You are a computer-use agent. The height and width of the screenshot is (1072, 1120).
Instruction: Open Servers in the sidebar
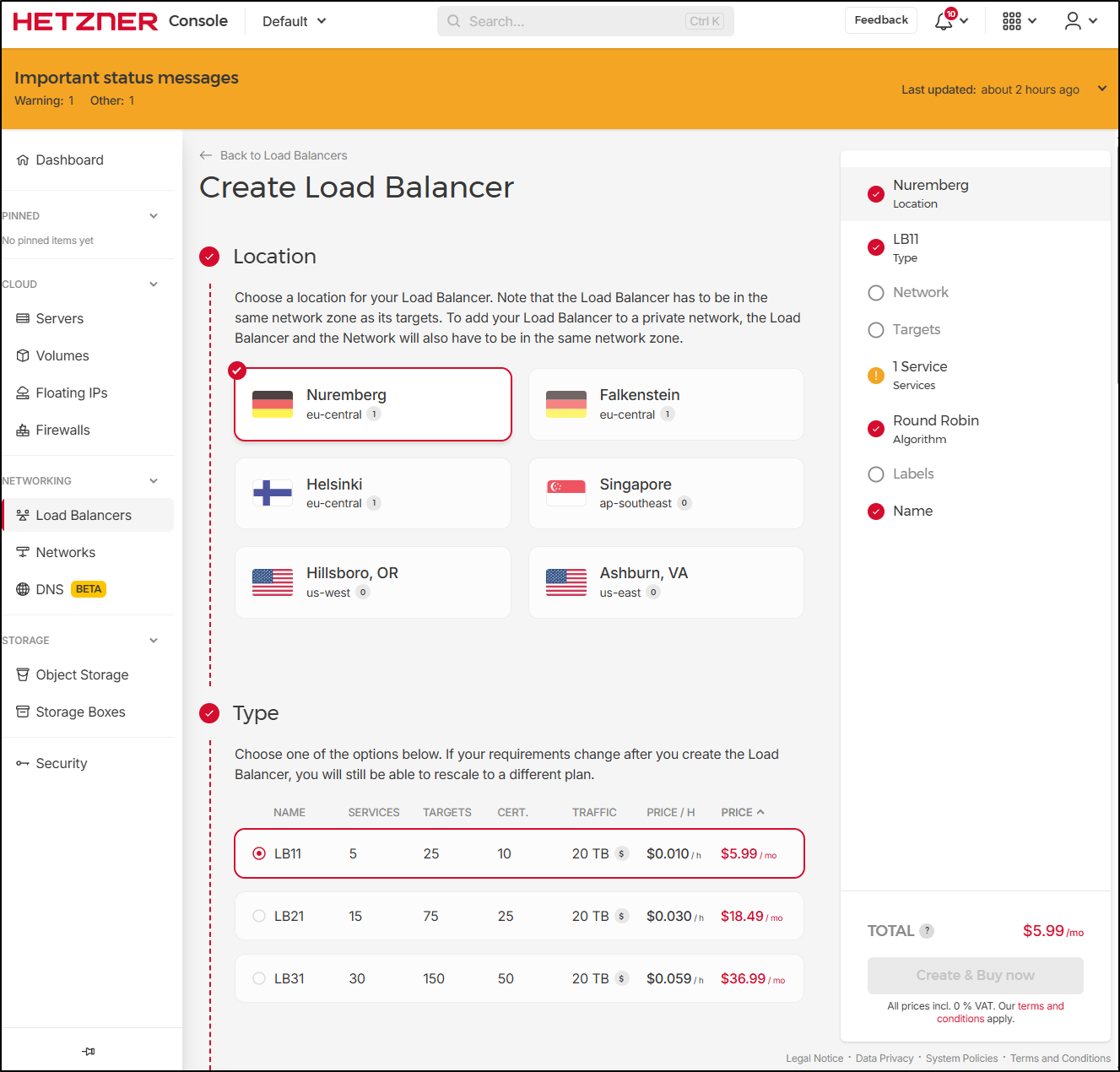click(59, 318)
